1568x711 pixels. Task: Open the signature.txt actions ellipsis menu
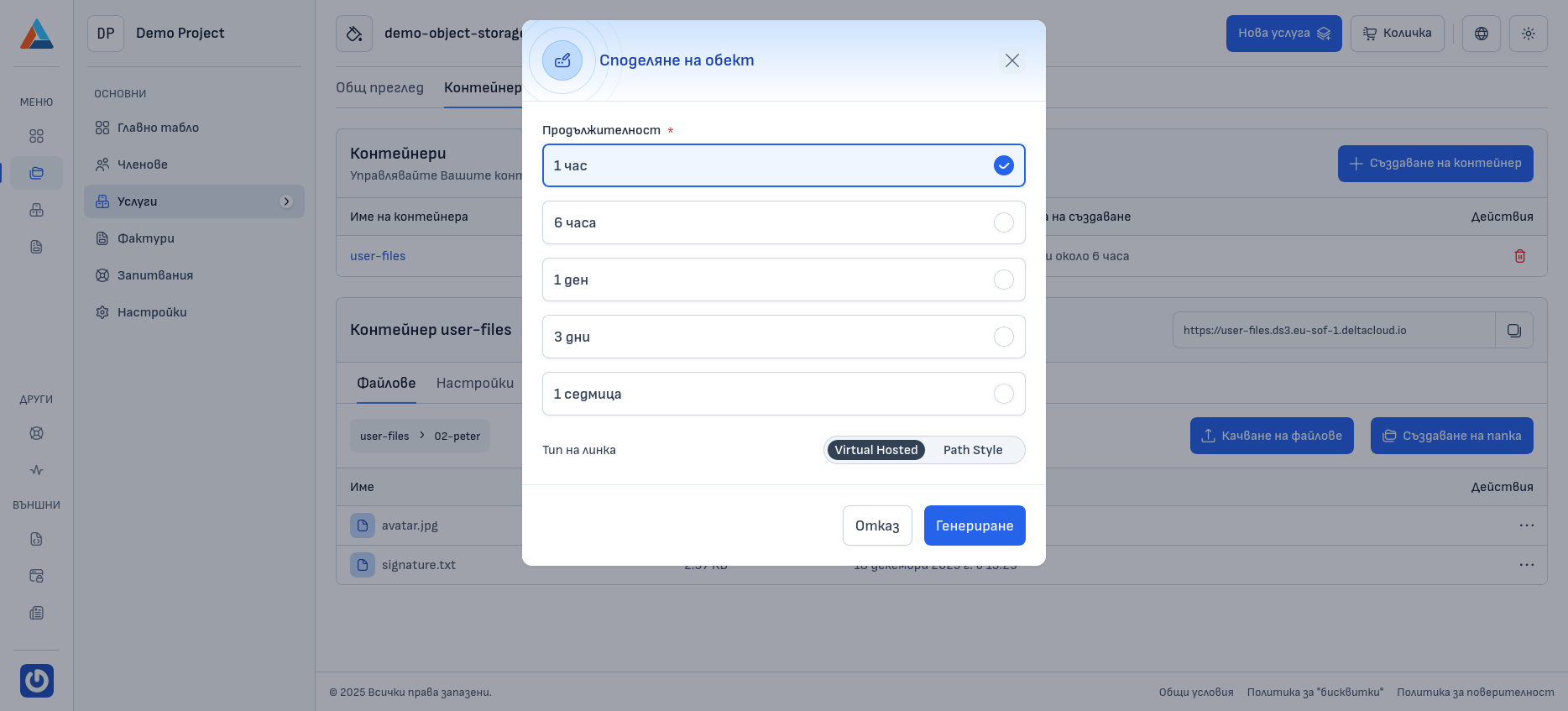[1526, 564]
